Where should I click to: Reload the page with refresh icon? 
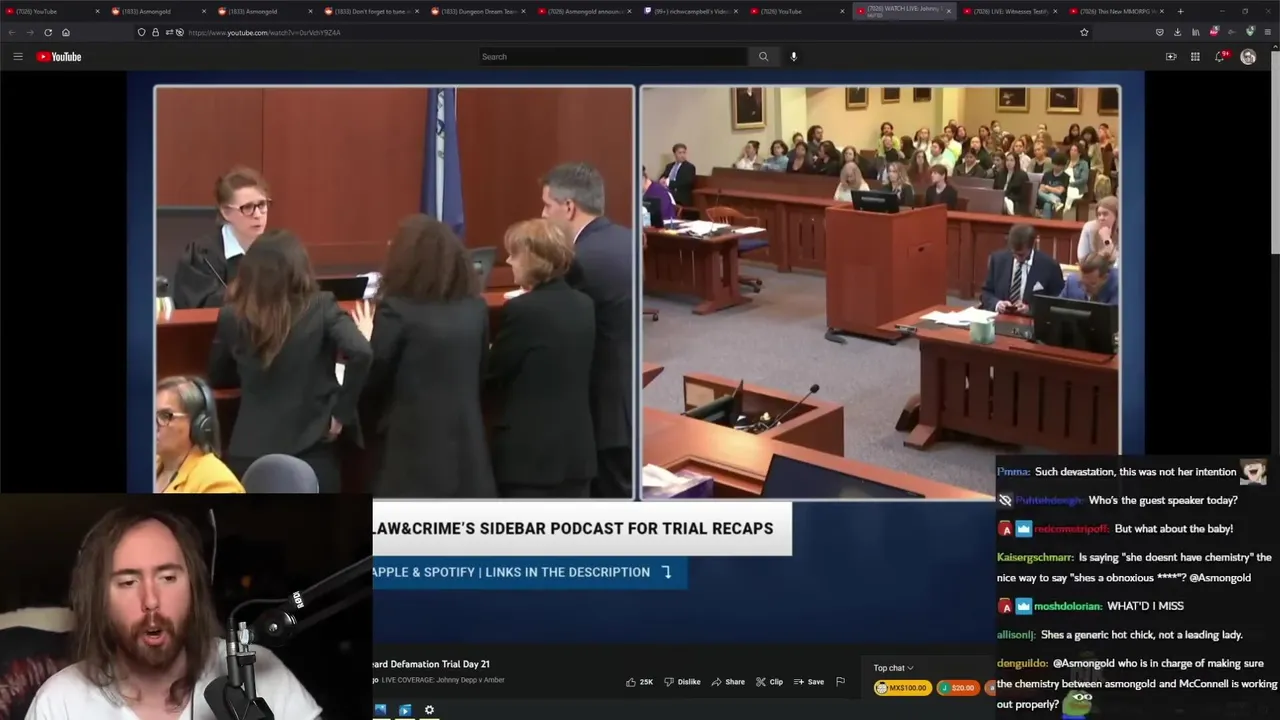(48, 32)
